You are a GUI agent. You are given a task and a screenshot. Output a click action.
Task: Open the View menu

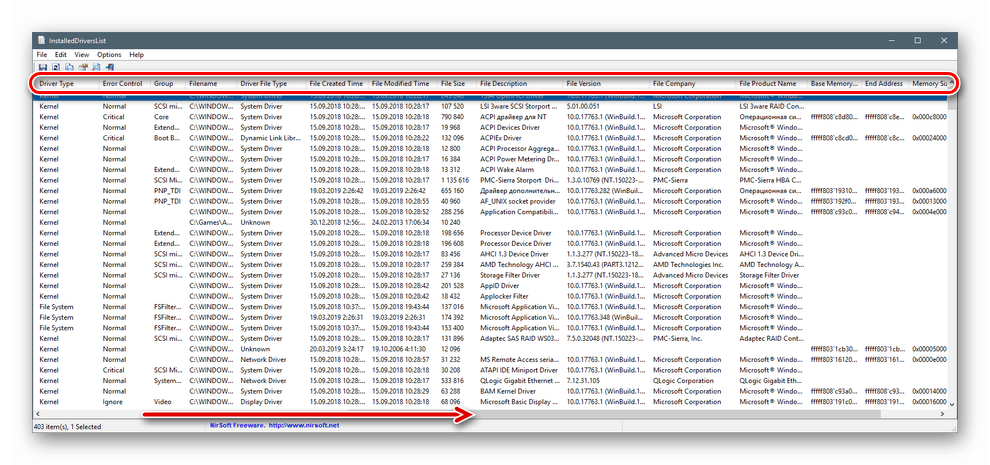click(x=81, y=55)
